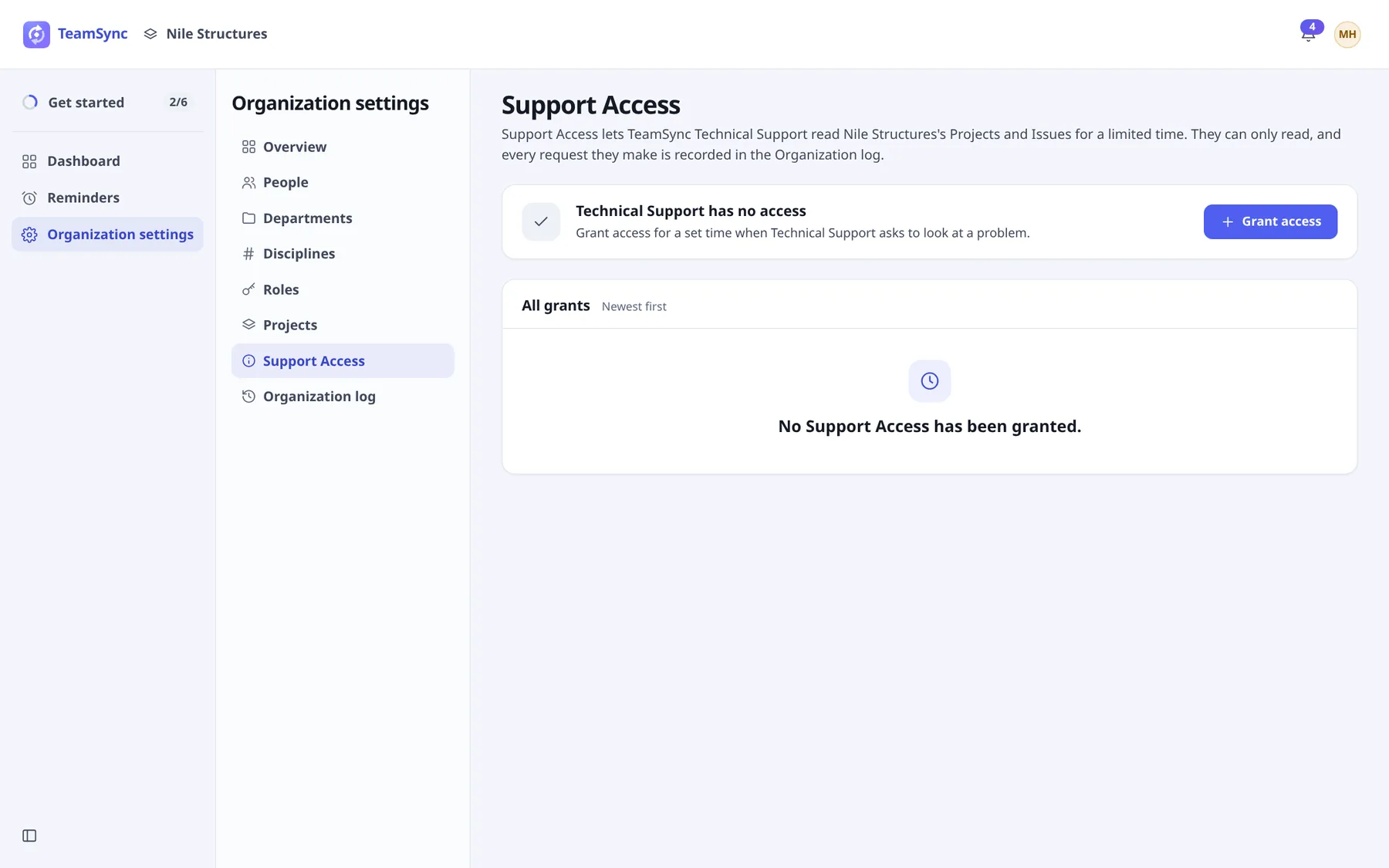
Task: Click the Projects layers icon
Action: pos(248,325)
